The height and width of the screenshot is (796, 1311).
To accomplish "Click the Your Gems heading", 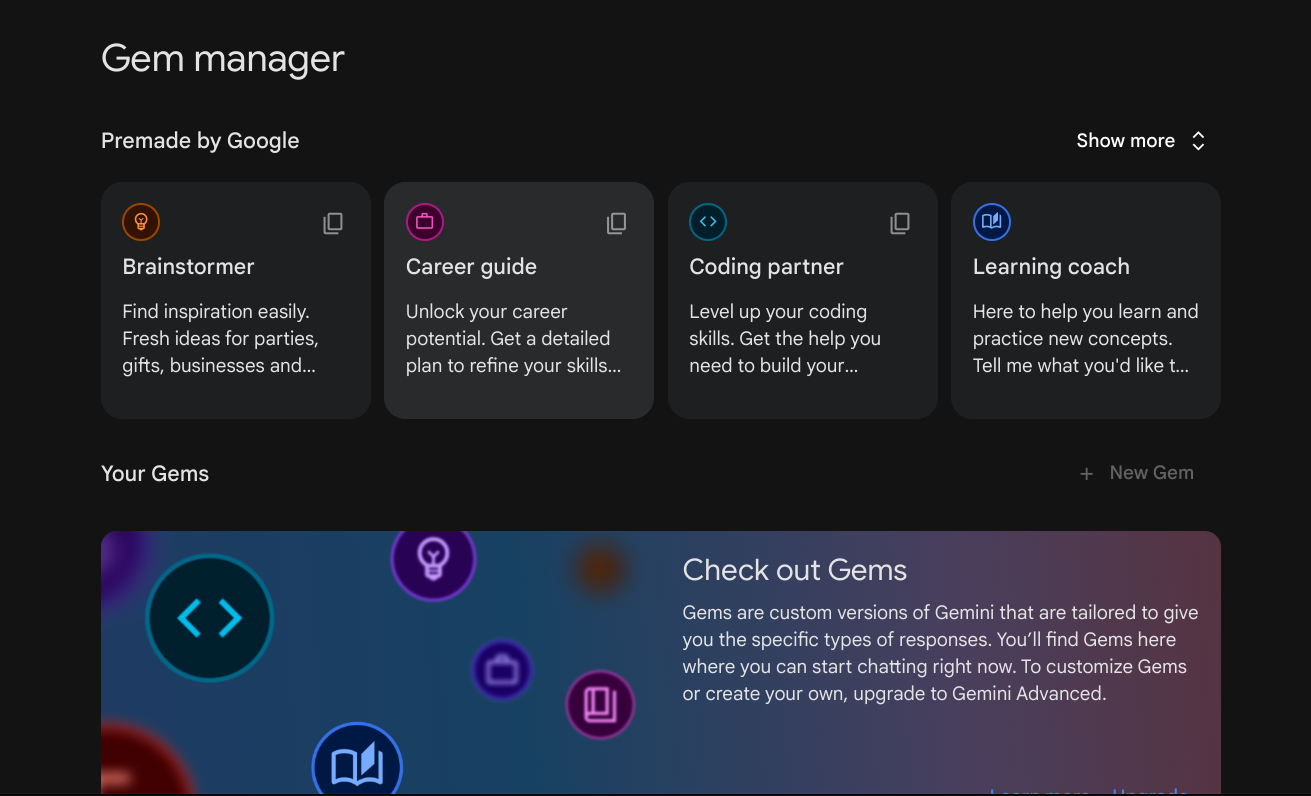I will (x=155, y=474).
